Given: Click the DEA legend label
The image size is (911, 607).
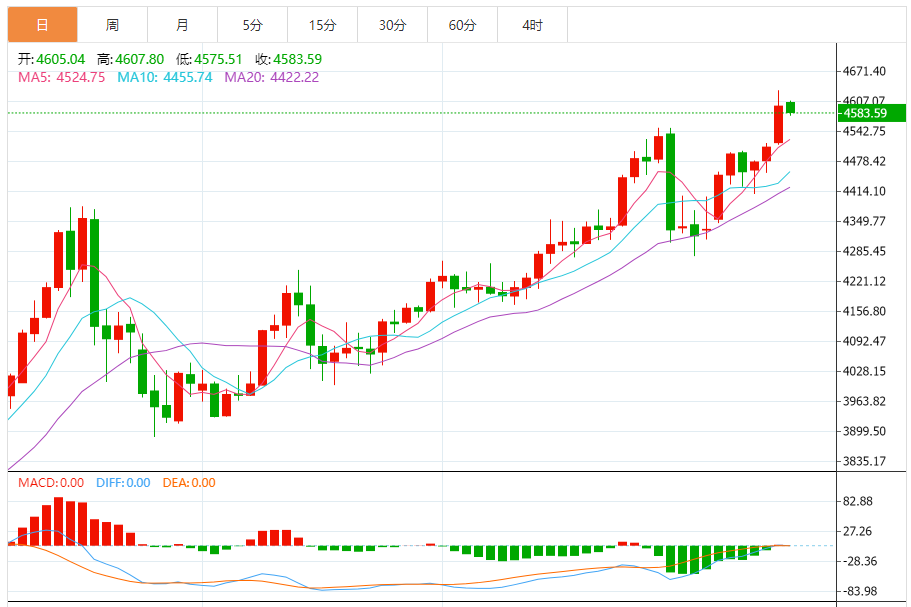Looking at the screenshot, I should click(x=189, y=483).
